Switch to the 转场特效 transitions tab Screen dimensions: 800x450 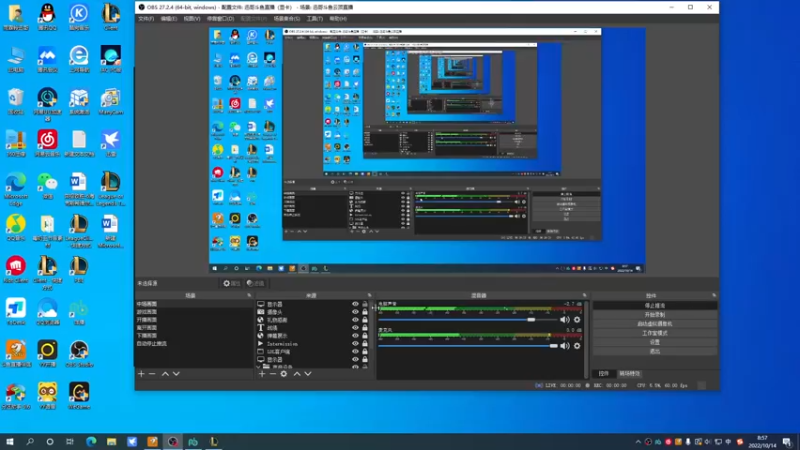(630, 374)
